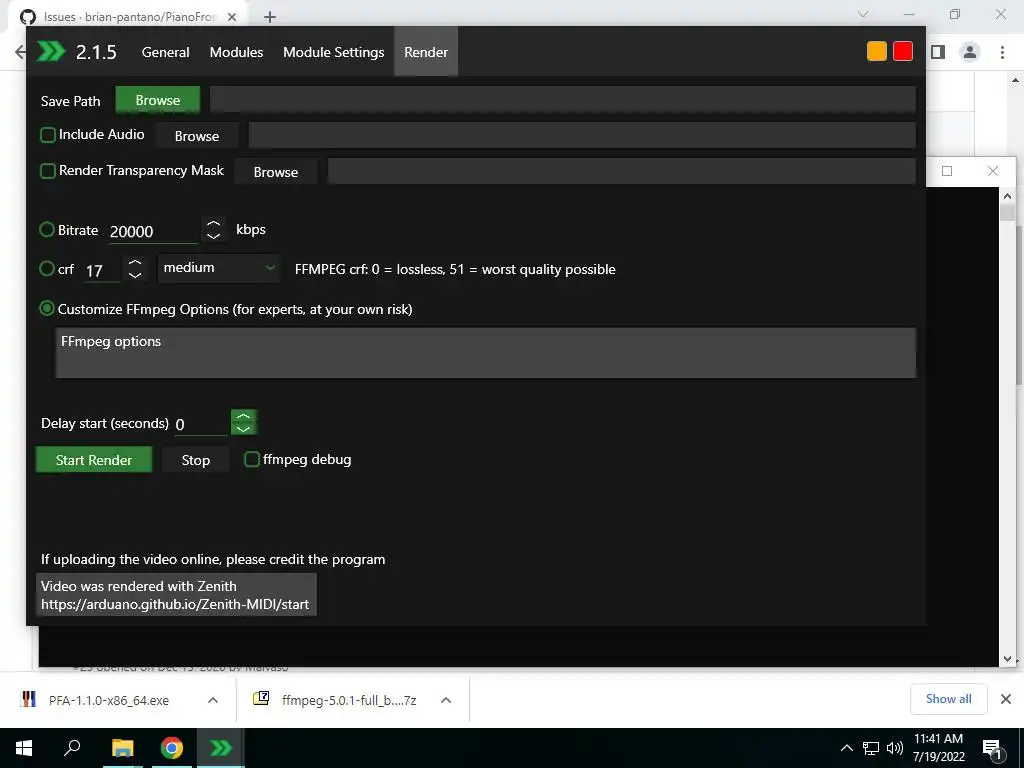Close the downloads bar
Screen dimensions: 1024x768
[1006, 699]
